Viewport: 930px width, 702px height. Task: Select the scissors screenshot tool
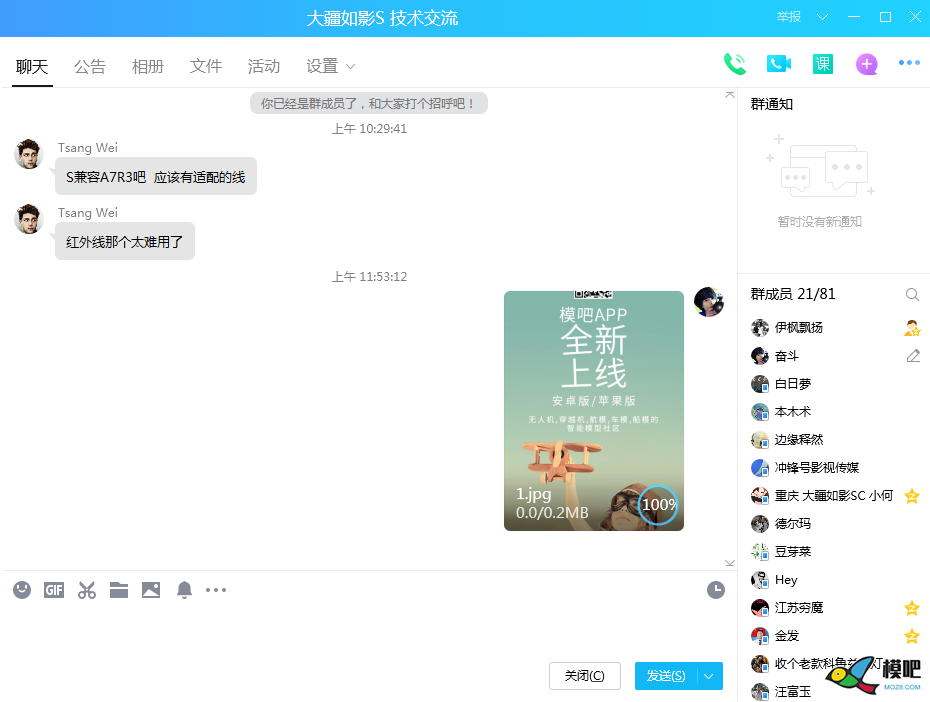(87, 589)
